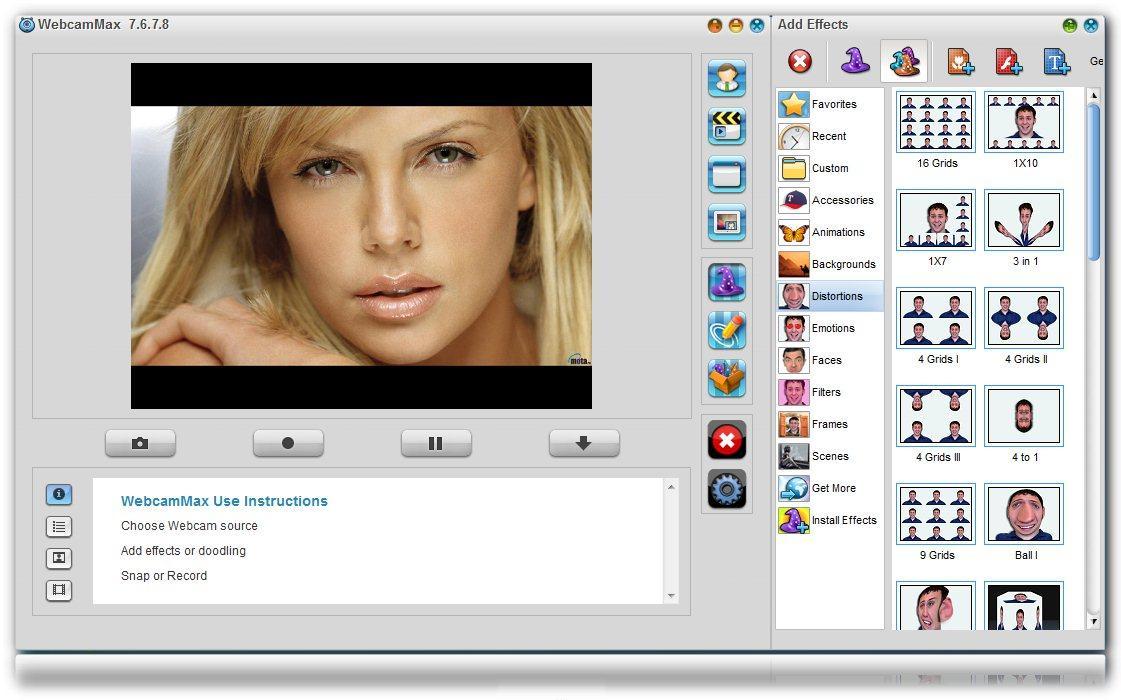Click the download arrow button
Screen dimensions: 1121x700
pyautogui.click(x=583, y=443)
